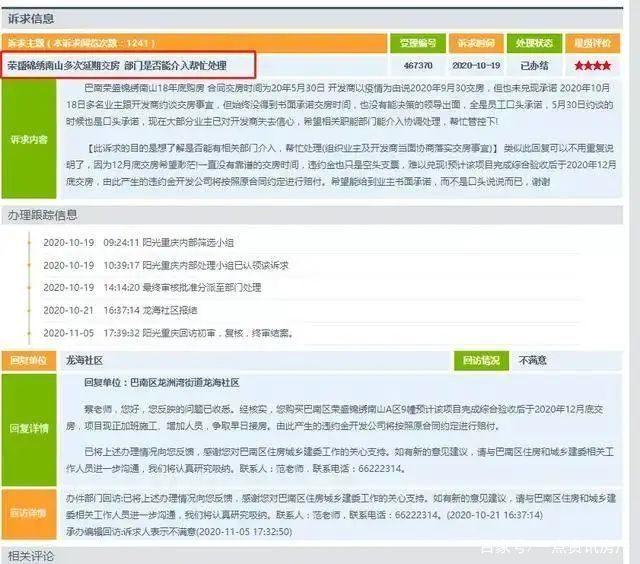Open the appeal title 荣盛锦绣南山多次延期交房
640x564 pixels.
coord(117,65)
